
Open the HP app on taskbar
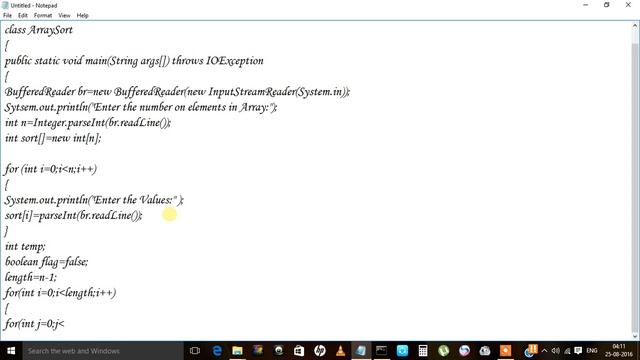(x=320, y=351)
